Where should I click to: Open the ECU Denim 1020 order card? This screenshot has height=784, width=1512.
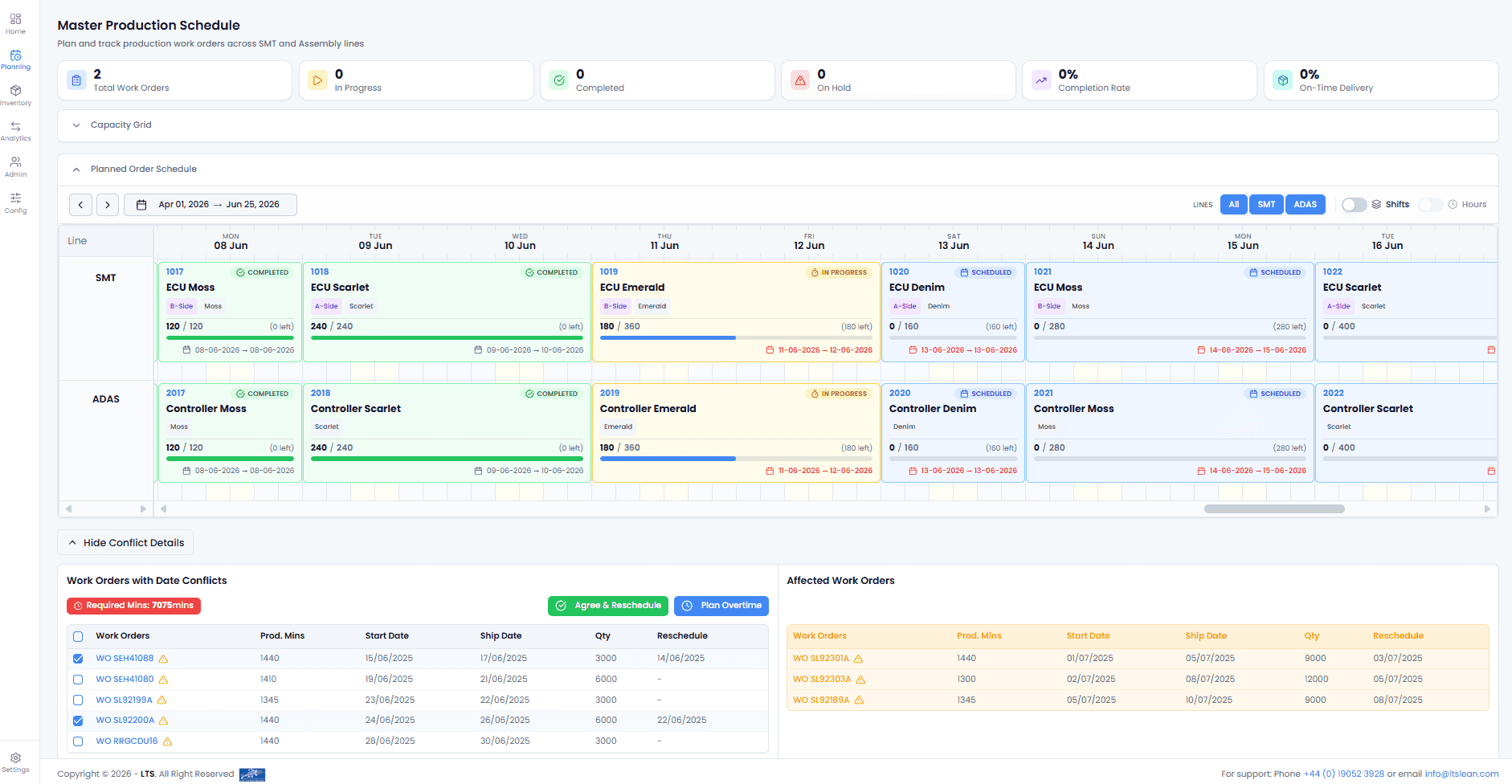(x=953, y=312)
